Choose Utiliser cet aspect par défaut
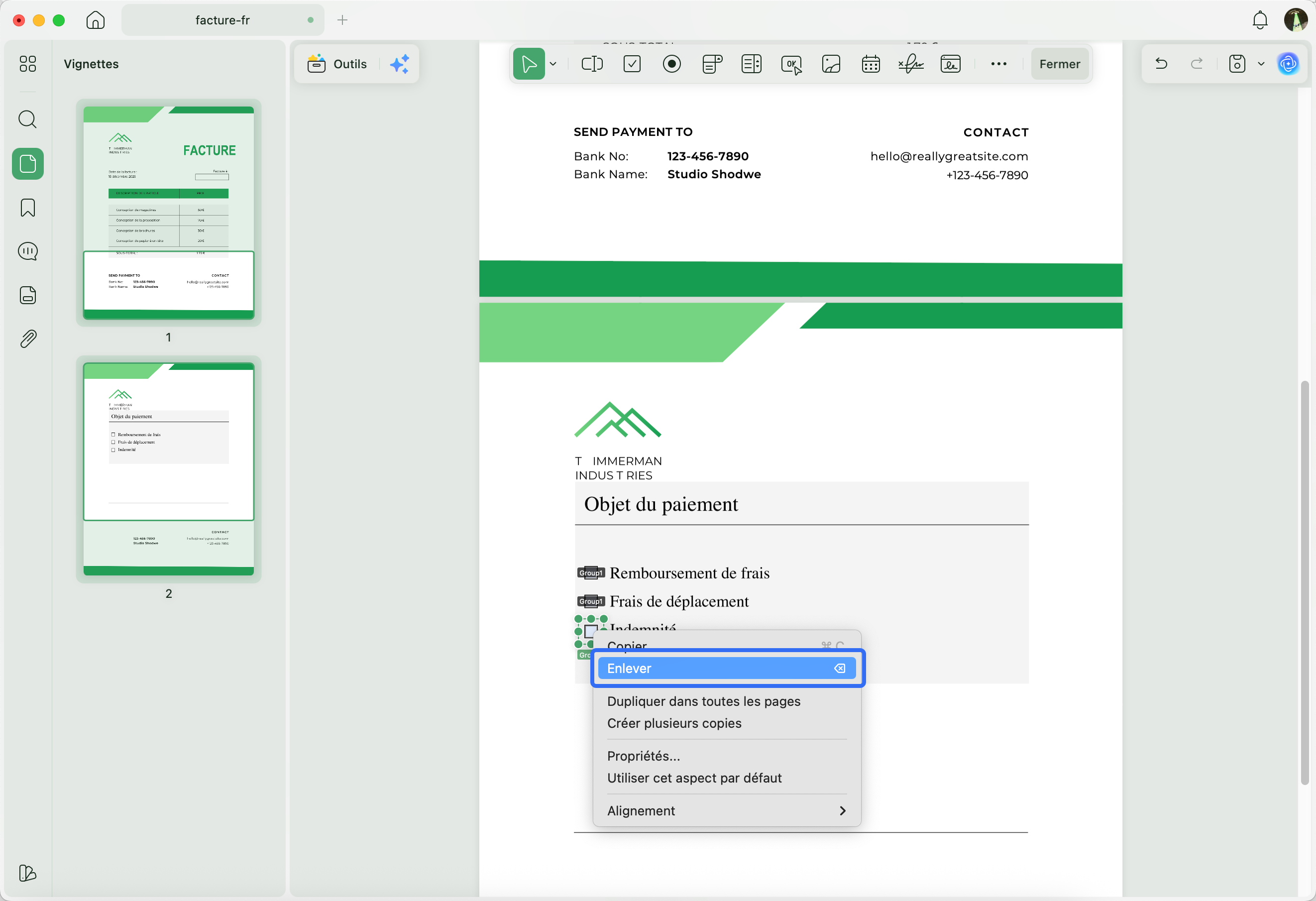Image resolution: width=1316 pixels, height=901 pixels. 727,778
